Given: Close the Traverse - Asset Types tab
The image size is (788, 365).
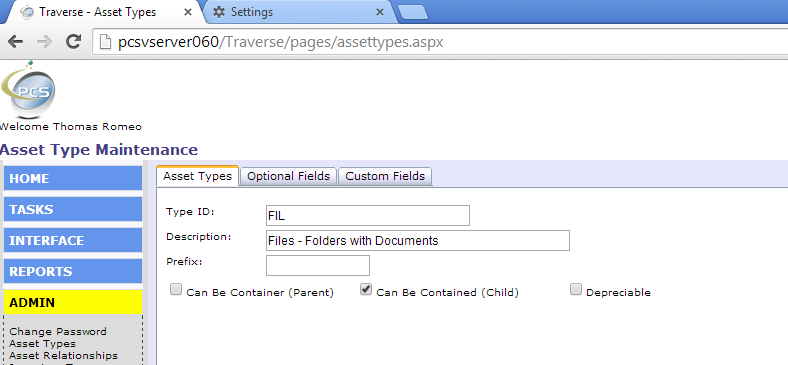Looking at the screenshot, I should click(188, 12).
